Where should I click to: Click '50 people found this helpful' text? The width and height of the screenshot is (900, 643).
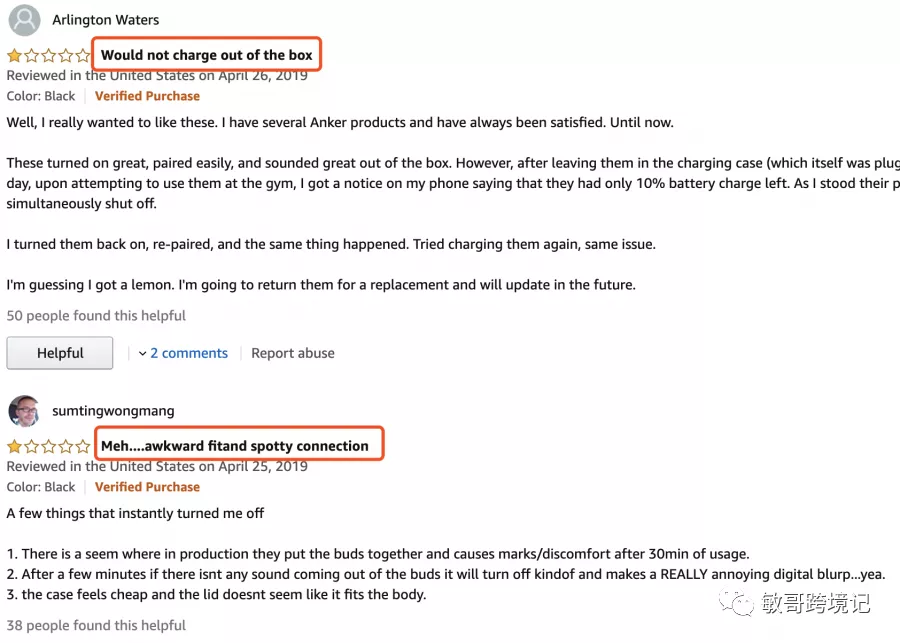click(96, 316)
